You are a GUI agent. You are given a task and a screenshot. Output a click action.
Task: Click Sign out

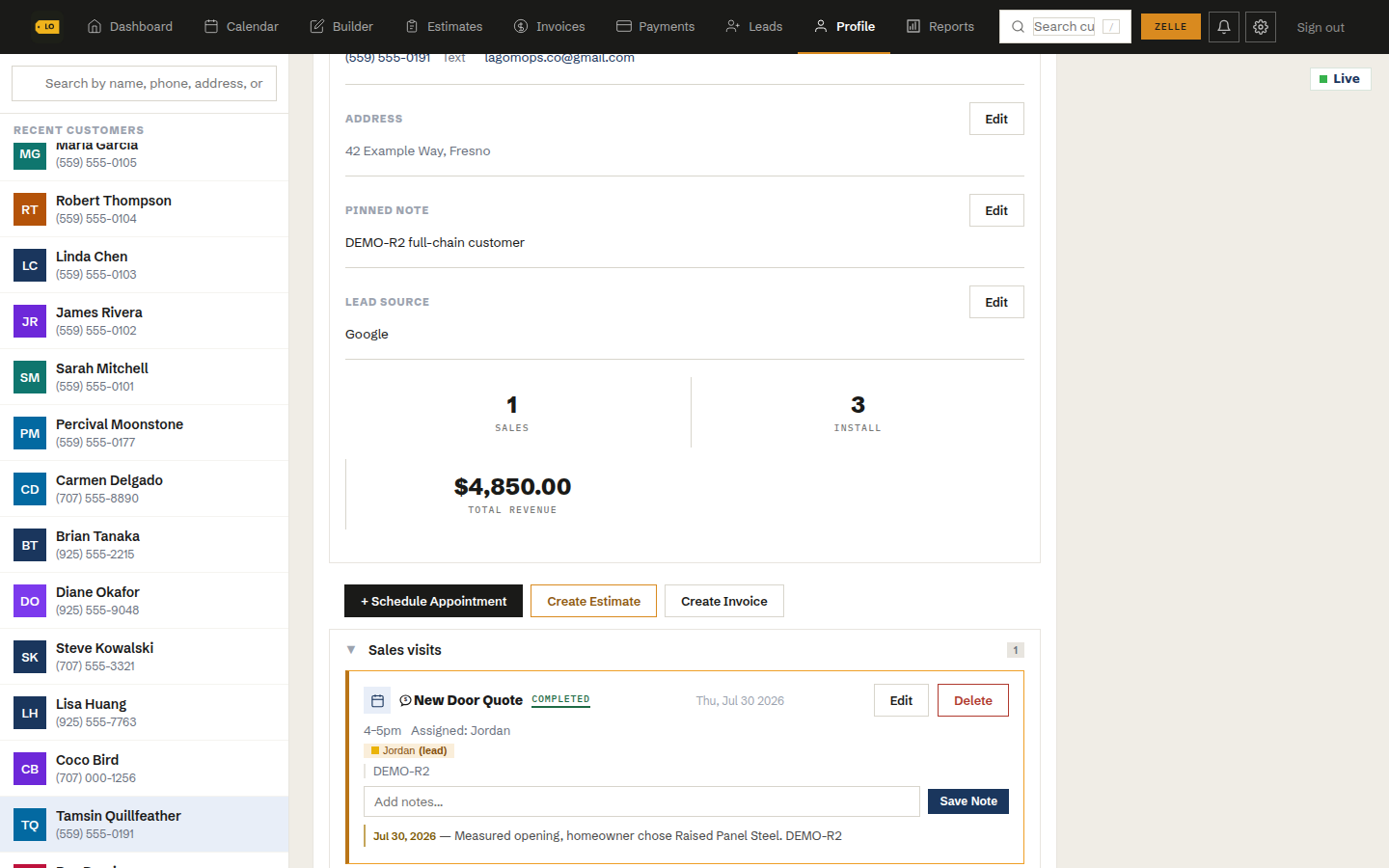pos(1321,27)
